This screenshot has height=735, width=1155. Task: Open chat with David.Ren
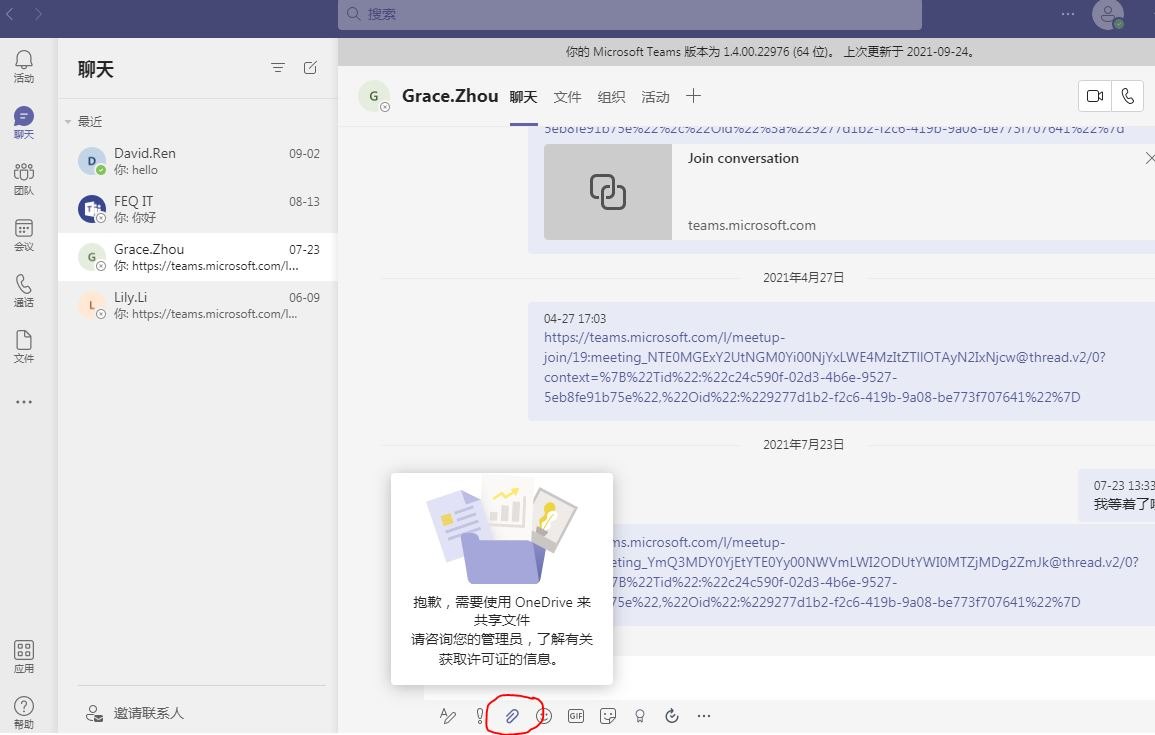click(197, 161)
